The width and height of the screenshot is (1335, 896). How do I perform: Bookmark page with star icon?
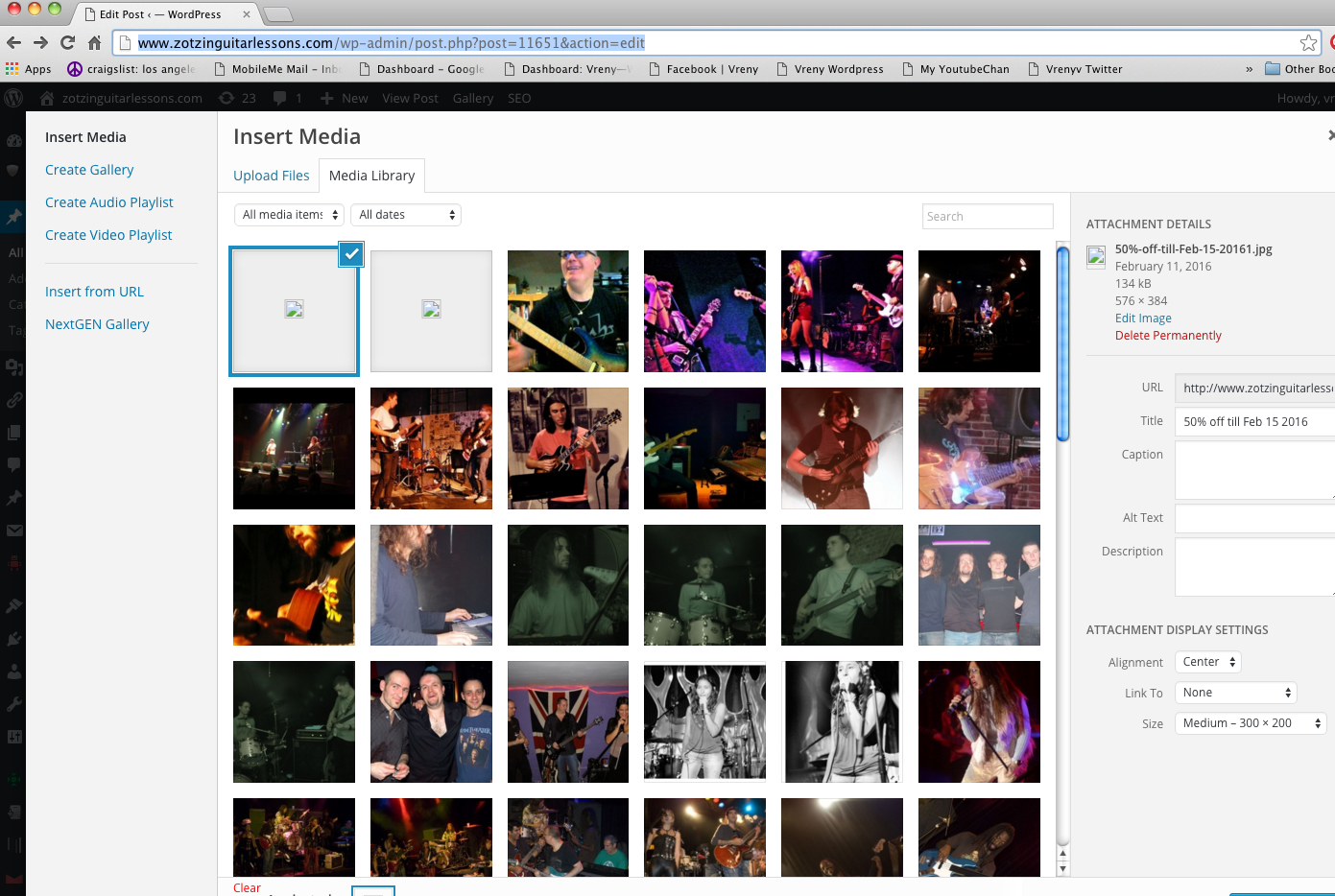1308,42
